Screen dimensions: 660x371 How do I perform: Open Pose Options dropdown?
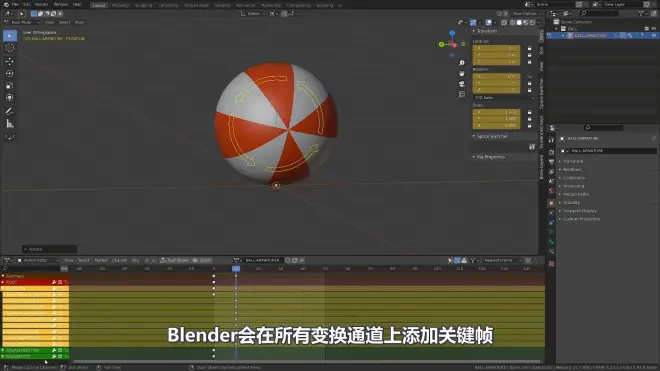pos(526,14)
